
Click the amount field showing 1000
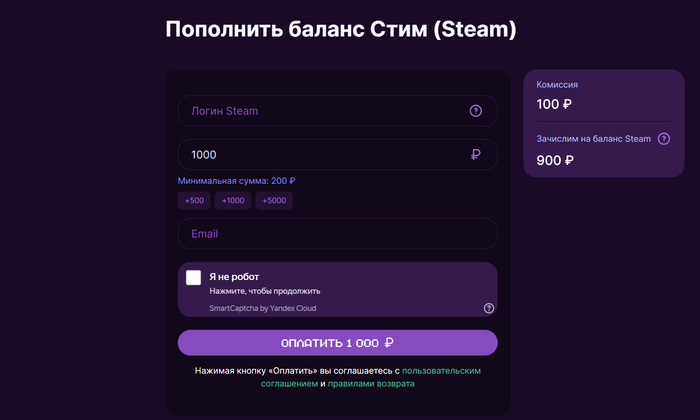click(320, 155)
